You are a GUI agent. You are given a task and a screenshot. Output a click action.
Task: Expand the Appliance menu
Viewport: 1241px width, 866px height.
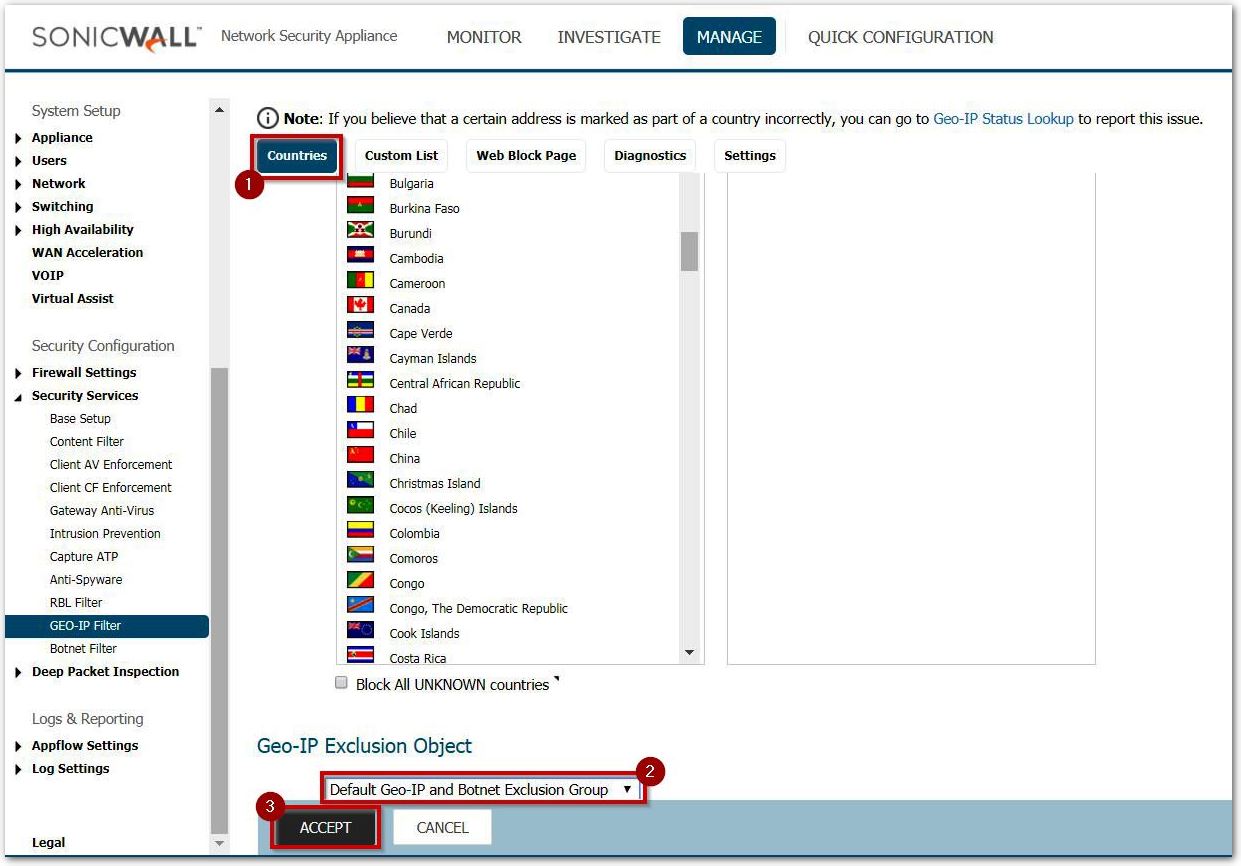[20, 138]
